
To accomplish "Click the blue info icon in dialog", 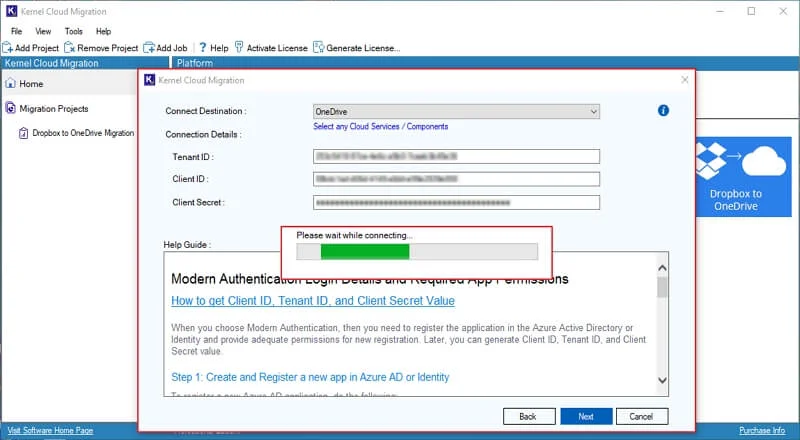I will [663, 110].
